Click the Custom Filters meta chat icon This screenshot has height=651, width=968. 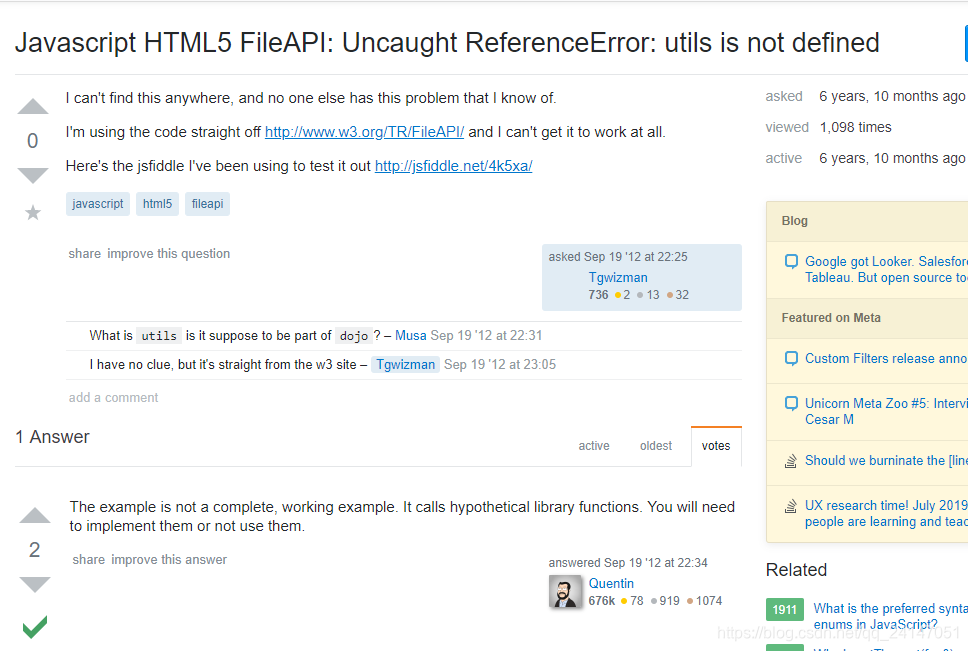[x=791, y=358]
